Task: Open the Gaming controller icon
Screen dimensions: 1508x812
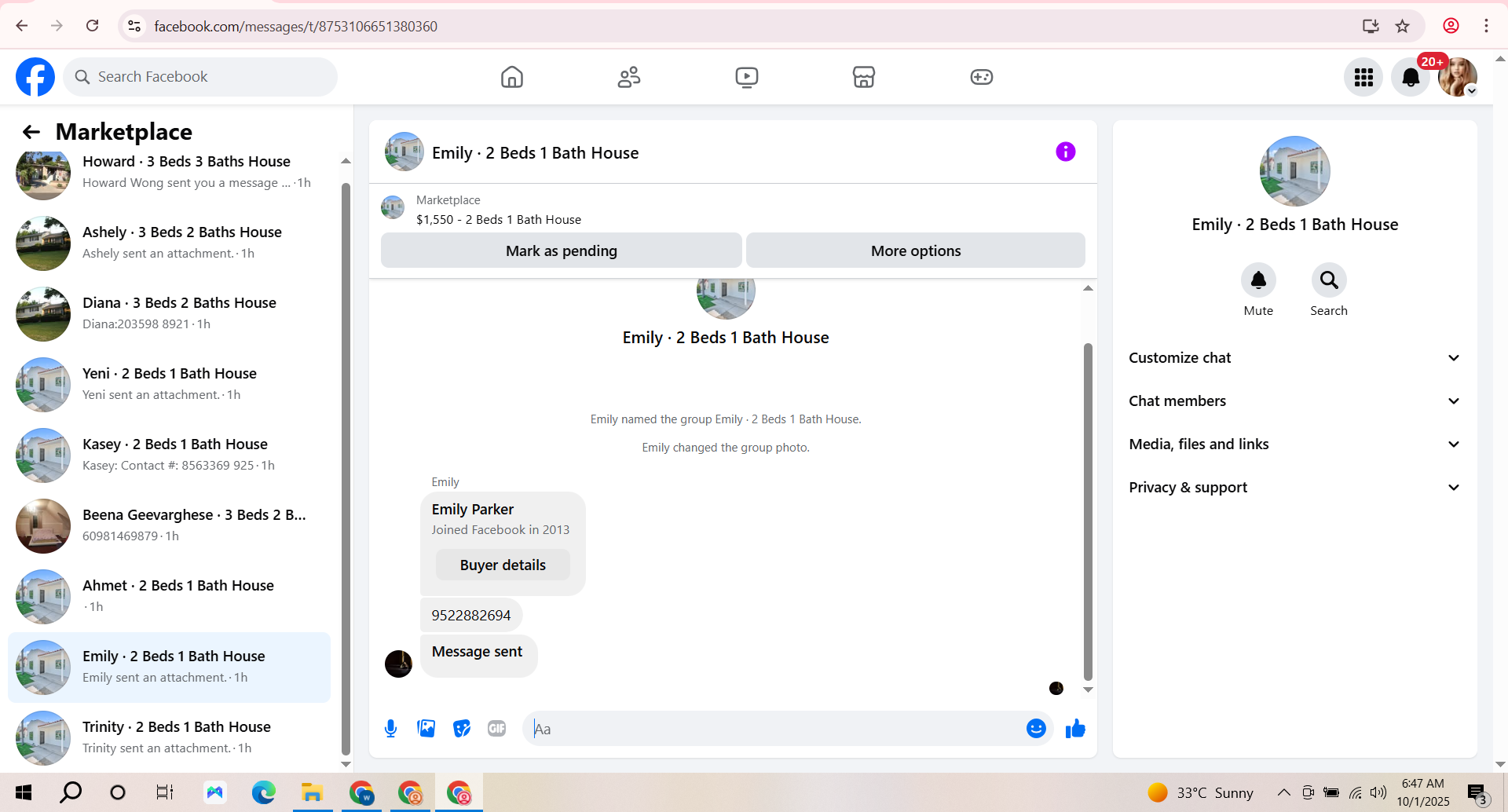Action: tap(982, 77)
